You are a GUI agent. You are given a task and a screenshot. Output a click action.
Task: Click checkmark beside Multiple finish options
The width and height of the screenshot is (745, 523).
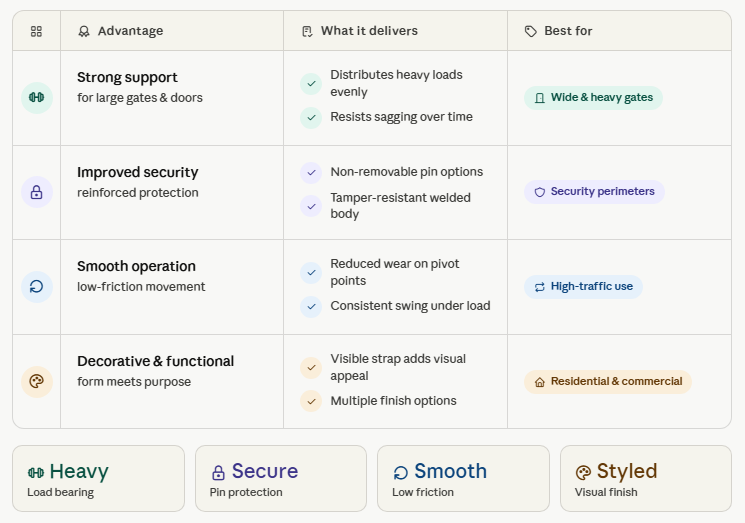pyautogui.click(x=311, y=401)
